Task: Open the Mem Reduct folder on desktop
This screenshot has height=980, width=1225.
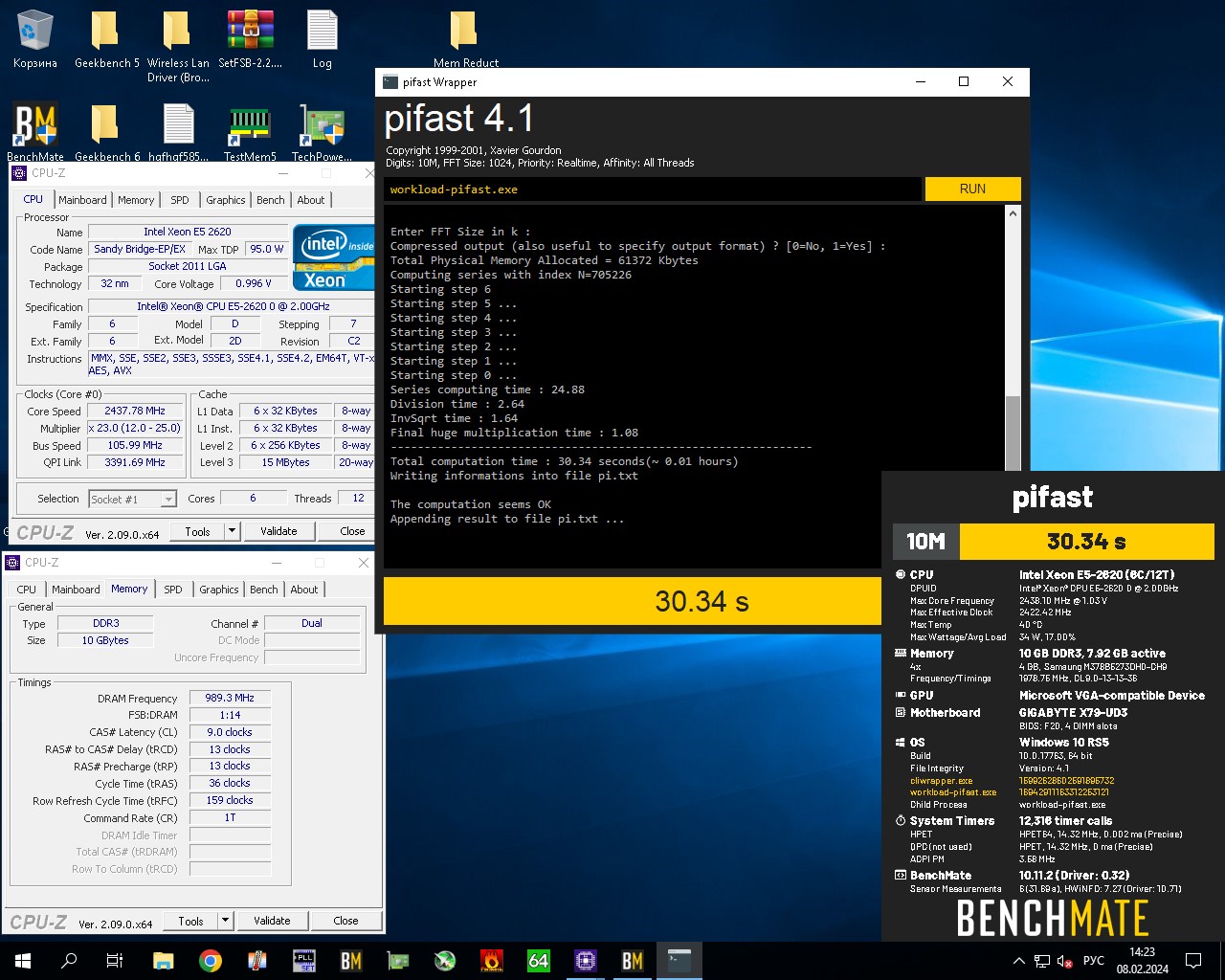Action: [465, 40]
